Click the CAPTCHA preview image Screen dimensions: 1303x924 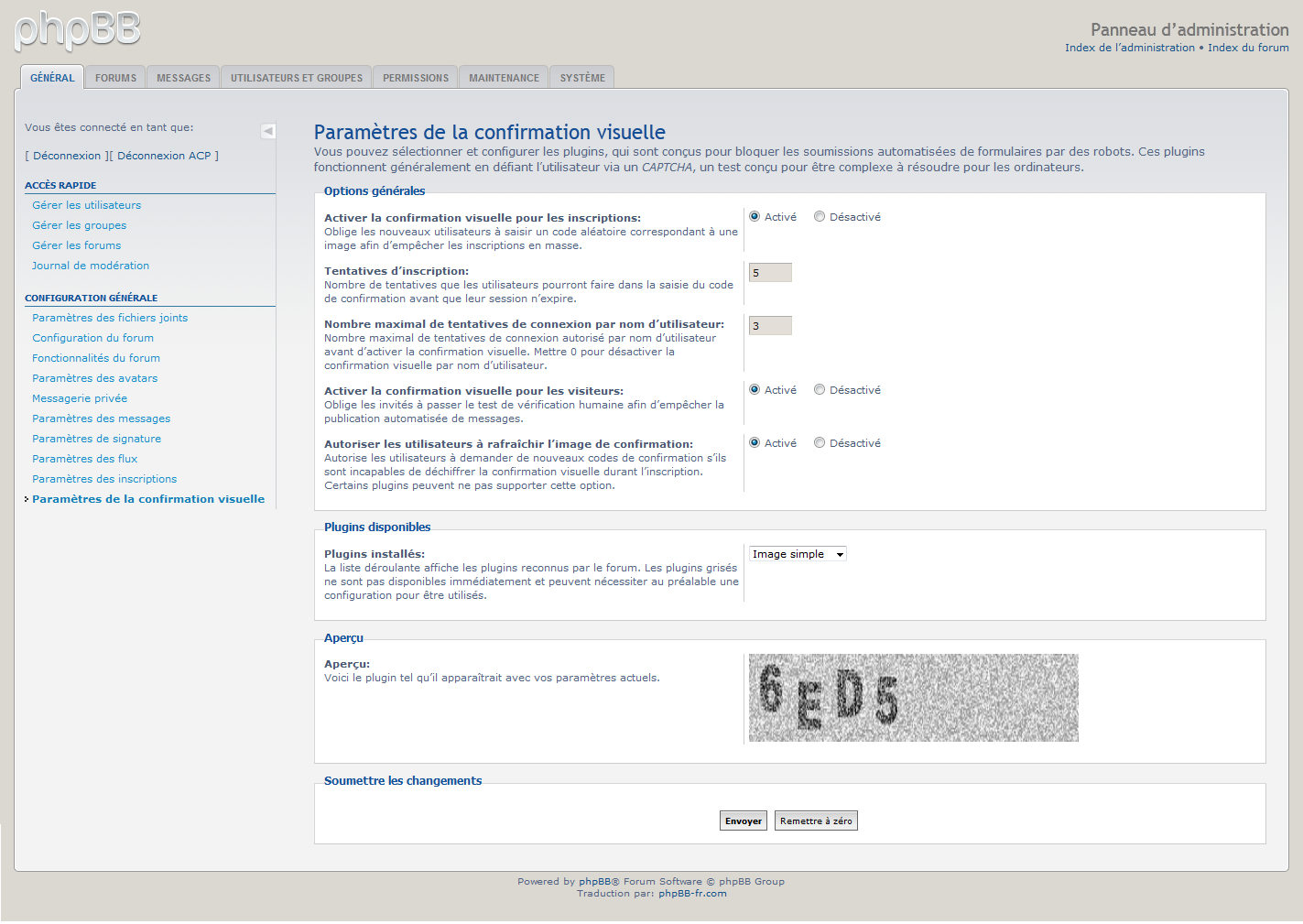pyautogui.click(x=913, y=698)
